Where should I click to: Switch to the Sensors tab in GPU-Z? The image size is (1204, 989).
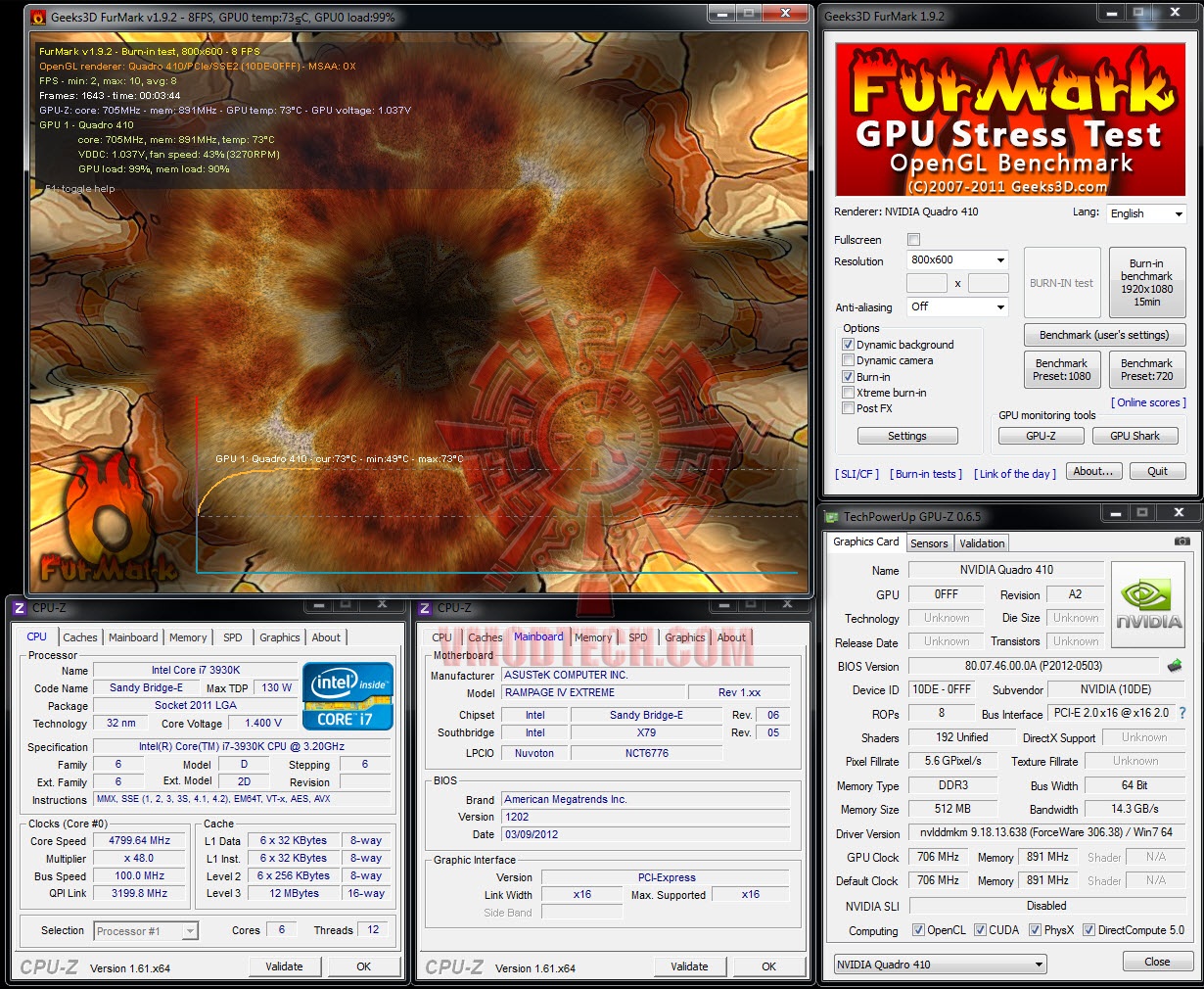click(x=929, y=543)
